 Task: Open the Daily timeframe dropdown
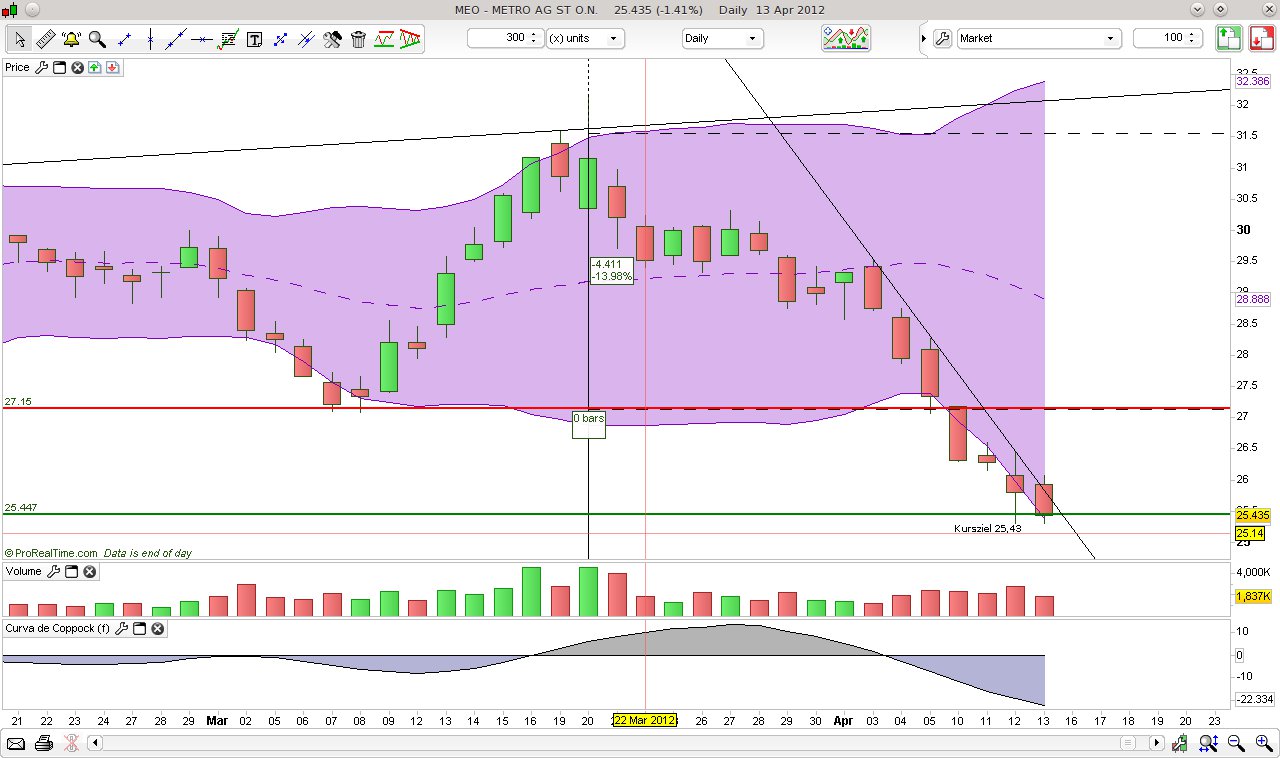[722, 37]
